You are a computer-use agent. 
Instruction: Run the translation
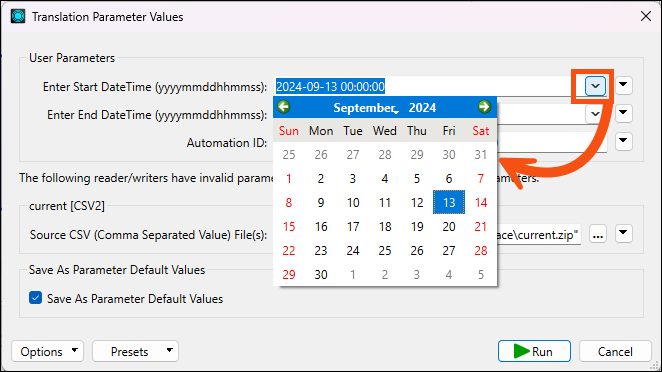(534, 351)
